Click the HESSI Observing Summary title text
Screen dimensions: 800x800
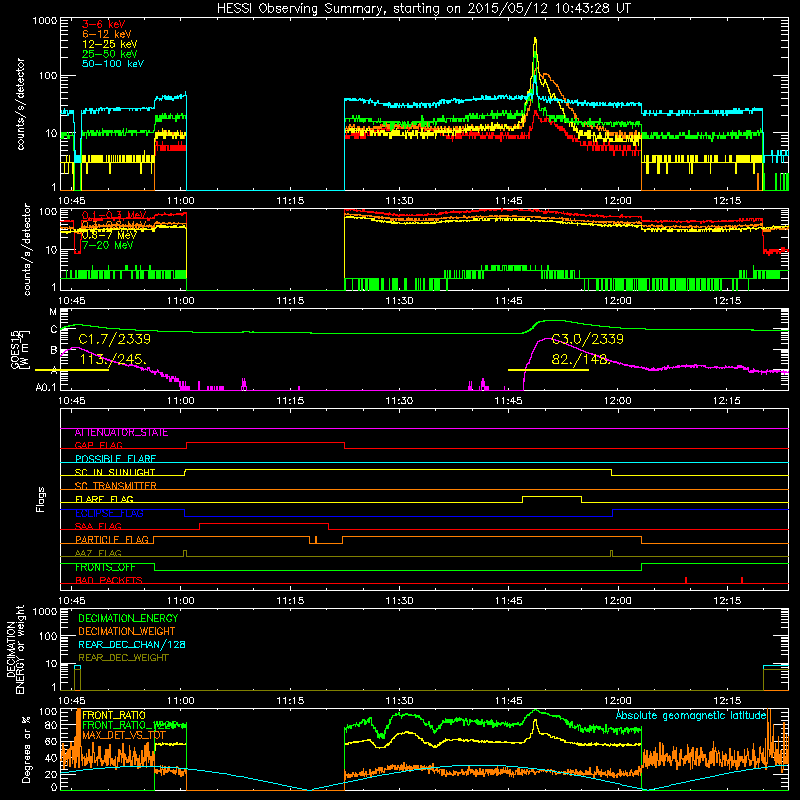pyautogui.click(x=424, y=8)
